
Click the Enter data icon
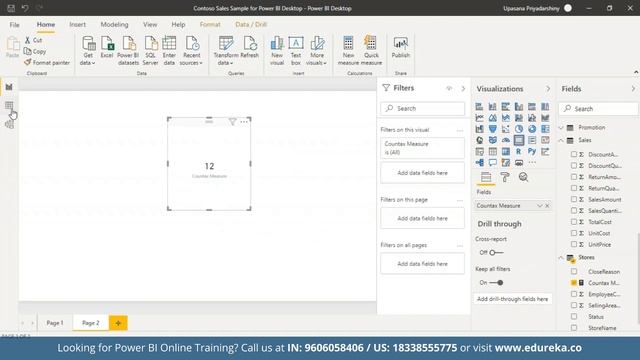[169, 51]
